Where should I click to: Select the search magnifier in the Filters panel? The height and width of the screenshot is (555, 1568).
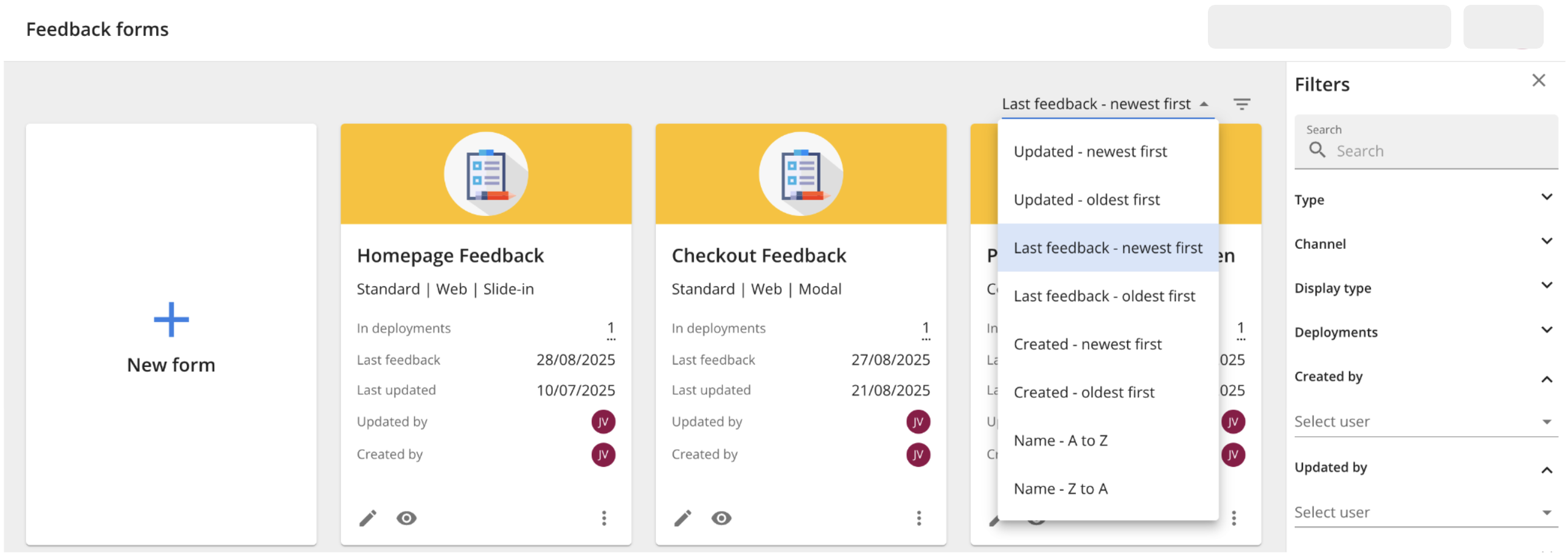[1318, 150]
